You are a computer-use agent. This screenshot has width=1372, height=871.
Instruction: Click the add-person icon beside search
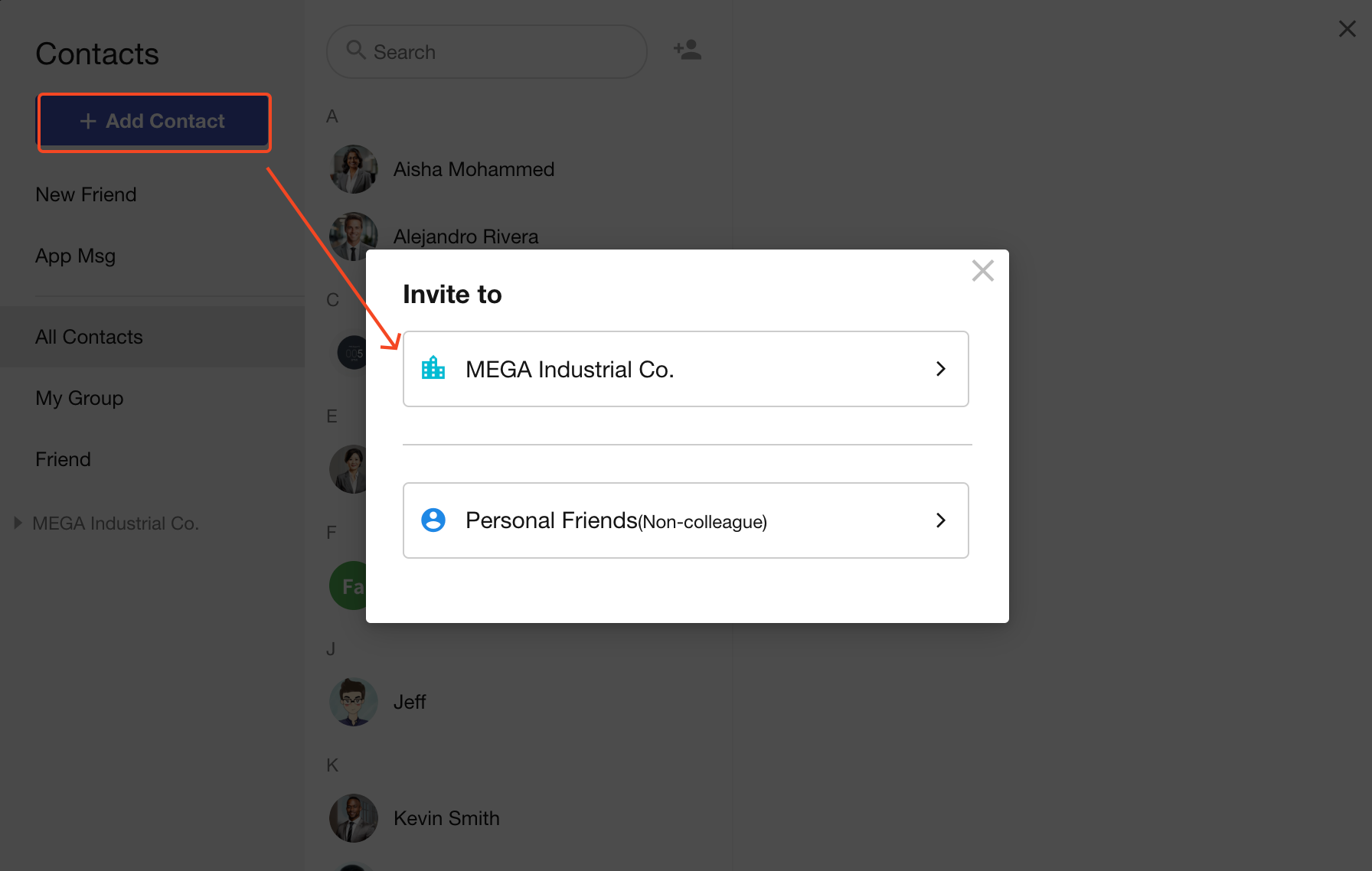(x=688, y=51)
